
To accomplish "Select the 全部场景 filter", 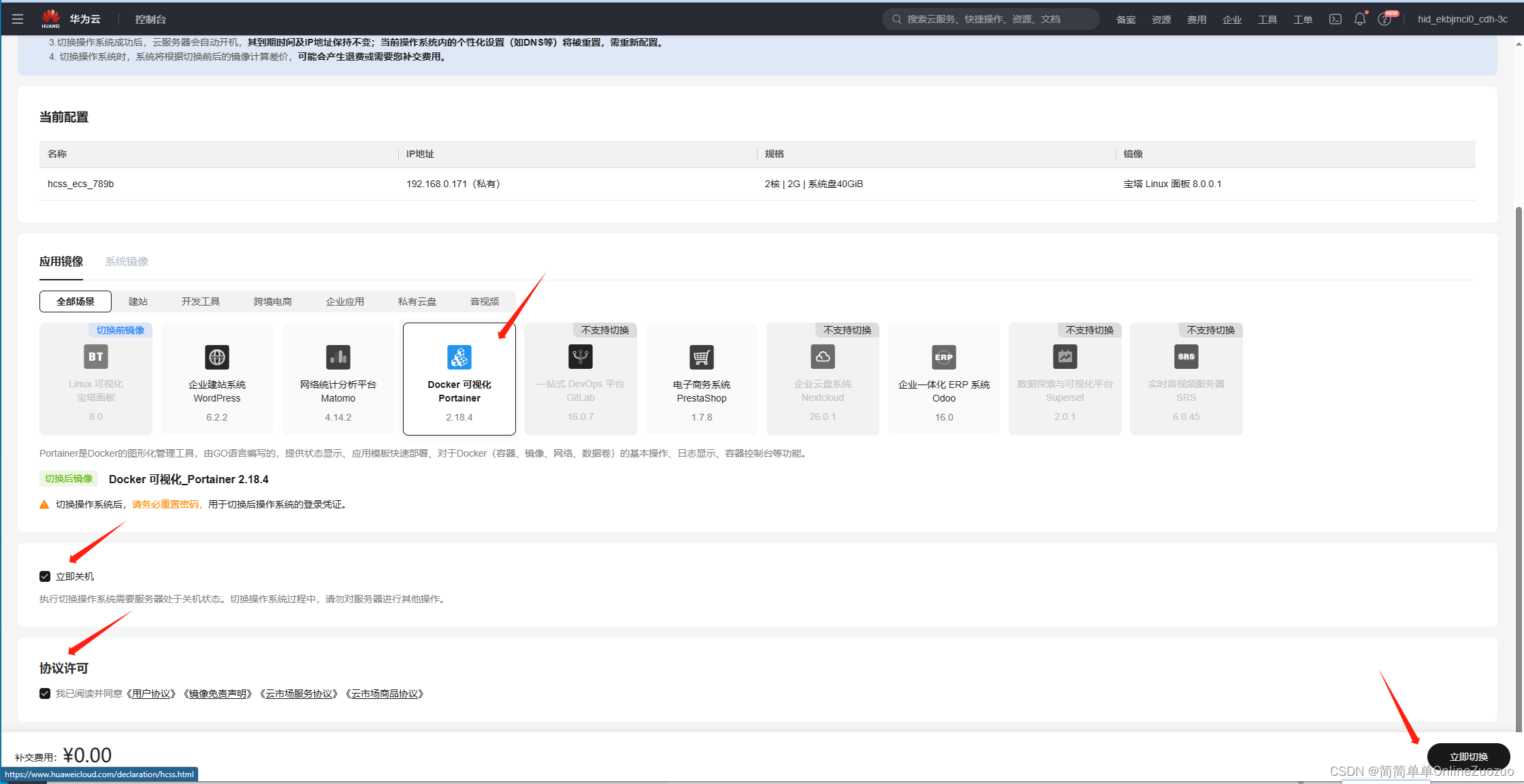I will [76, 301].
